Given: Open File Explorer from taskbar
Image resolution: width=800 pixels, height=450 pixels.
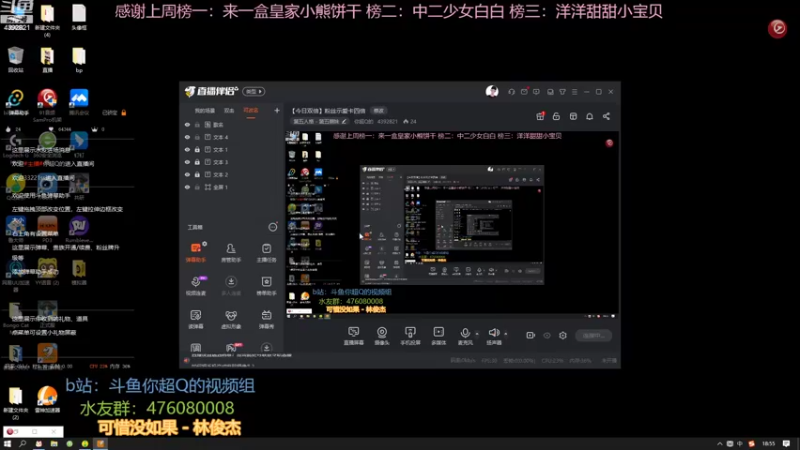Looking at the screenshot, I should [x=54, y=444].
